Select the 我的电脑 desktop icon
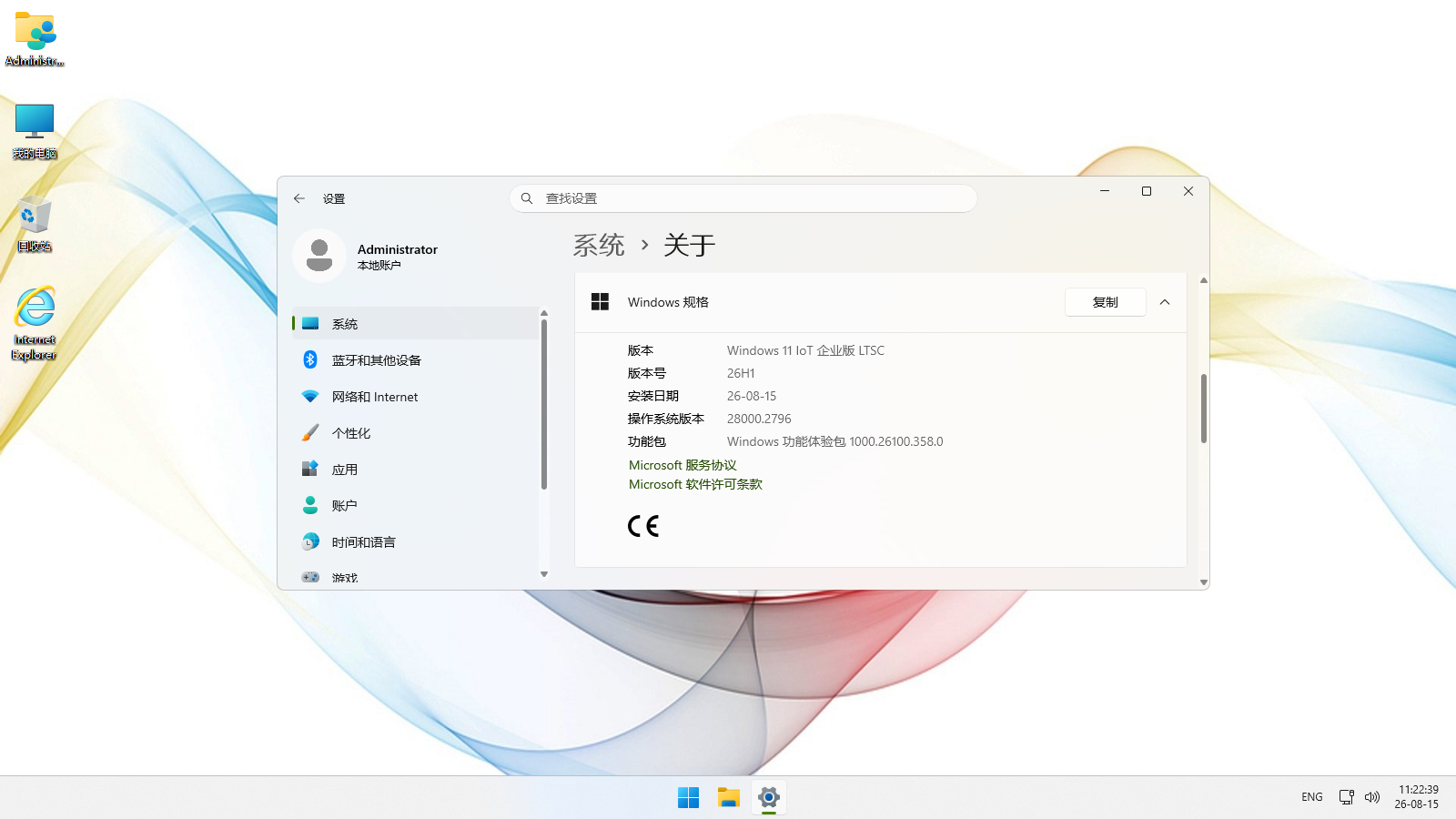The image size is (1456, 819). tap(35, 131)
